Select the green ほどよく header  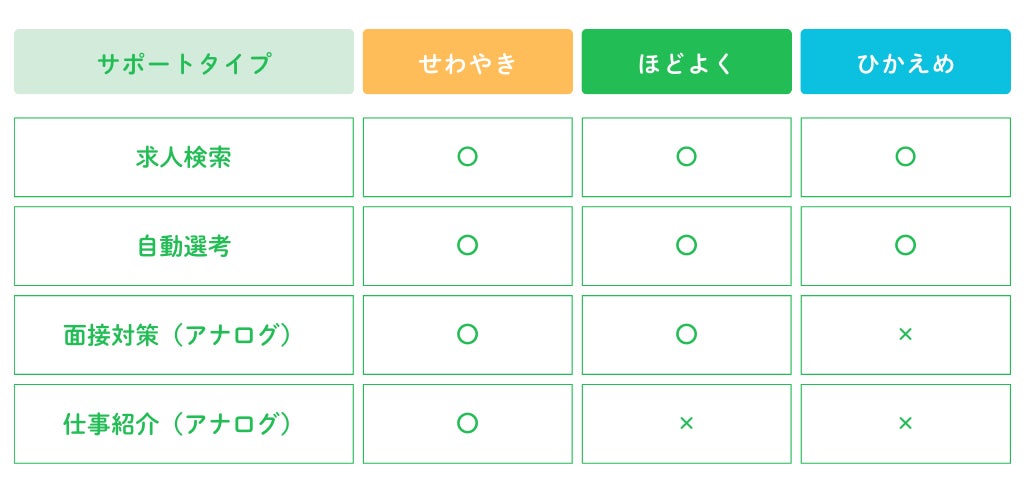[686, 62]
